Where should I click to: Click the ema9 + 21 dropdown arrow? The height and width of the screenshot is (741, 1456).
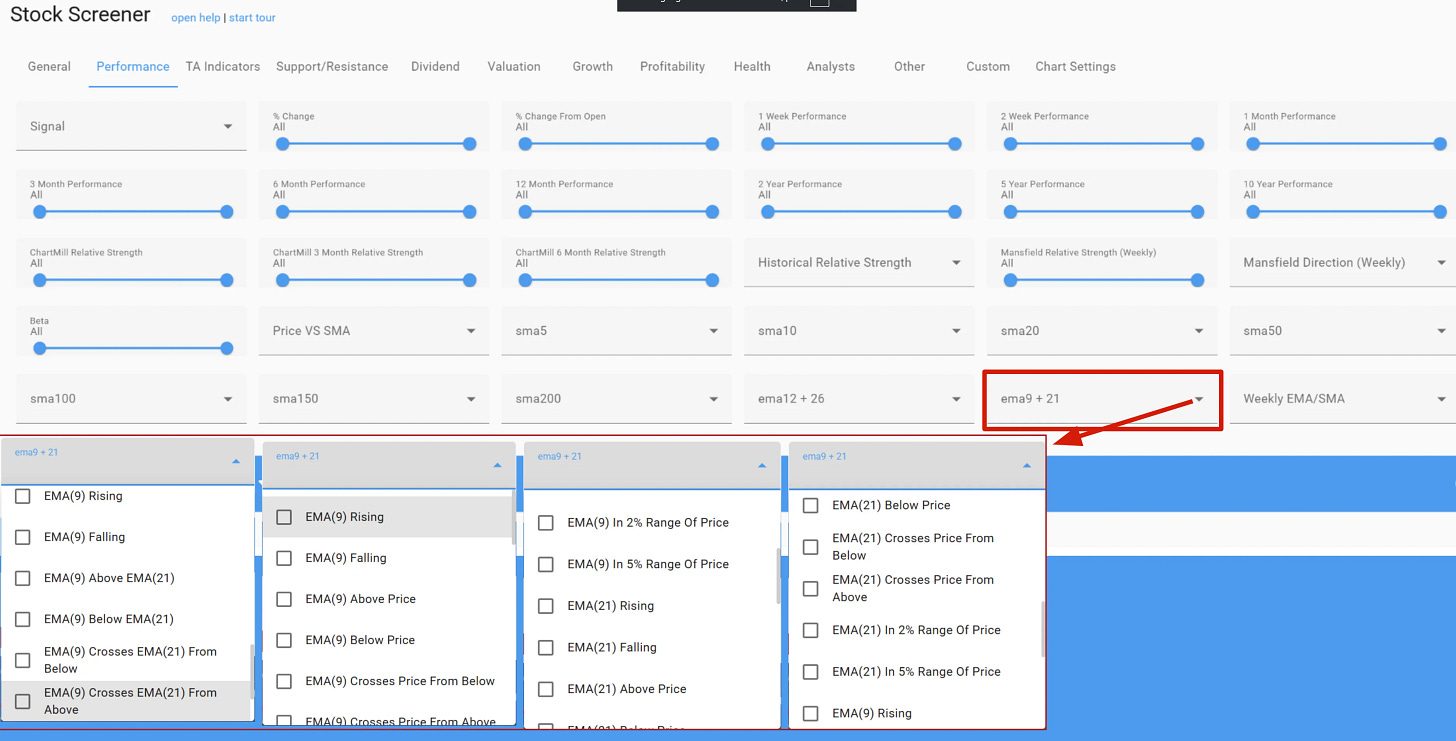point(1199,399)
